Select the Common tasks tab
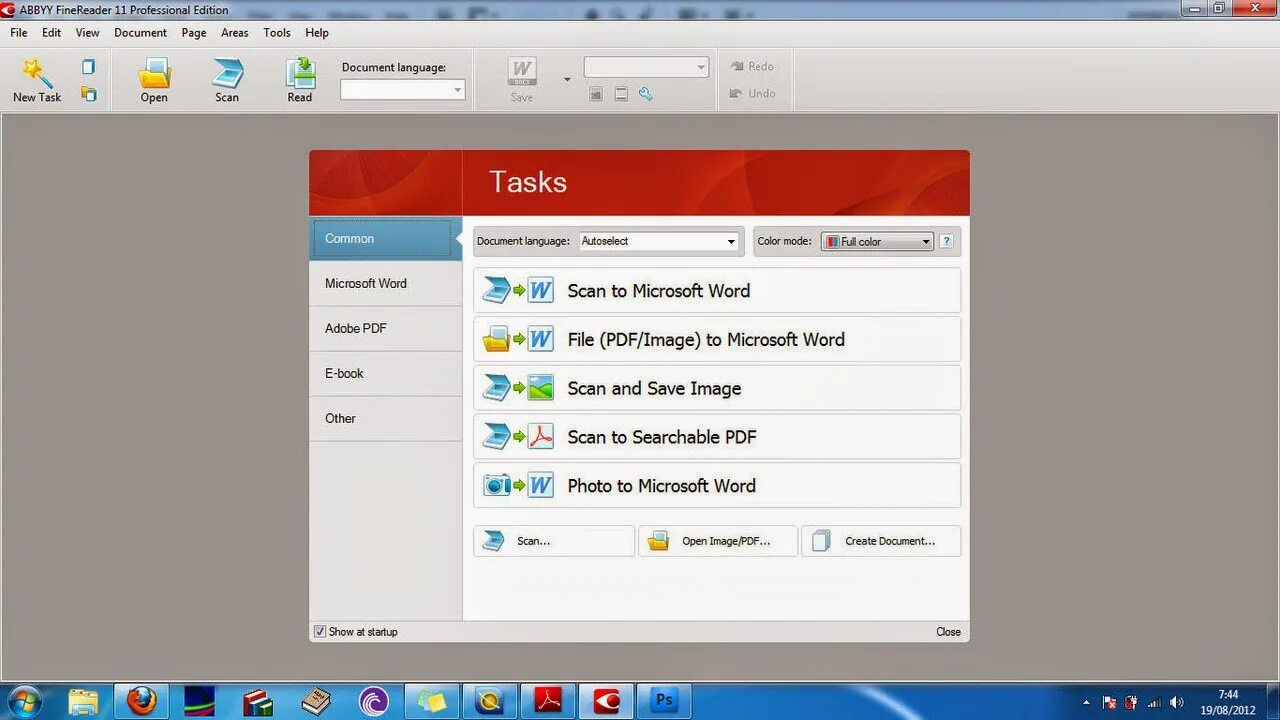 tap(386, 239)
